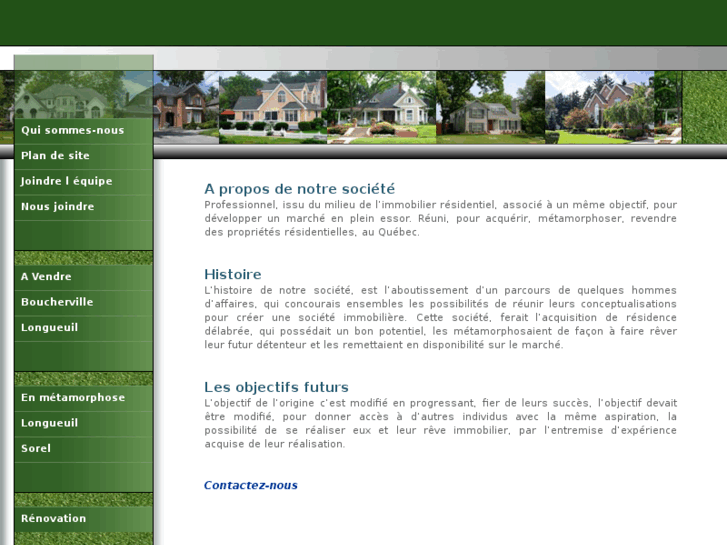This screenshot has width=727, height=545.
Task: Click the Histoire heading
Action: (x=233, y=275)
